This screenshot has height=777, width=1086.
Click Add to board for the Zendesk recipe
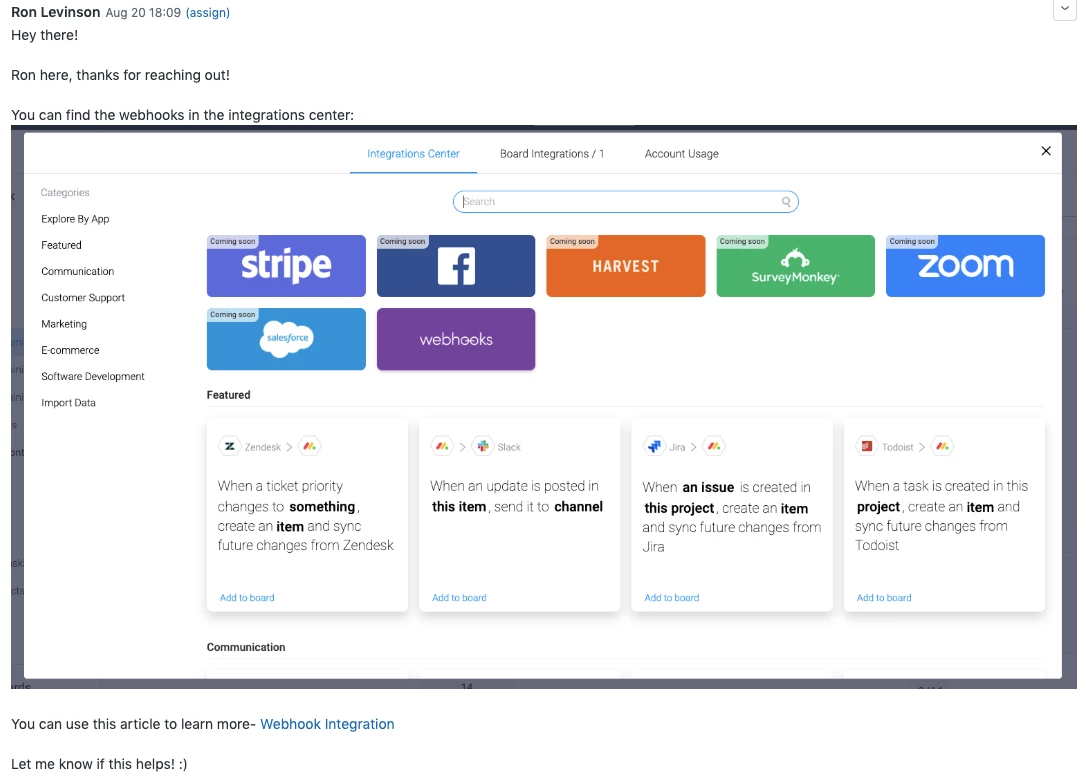pos(247,598)
